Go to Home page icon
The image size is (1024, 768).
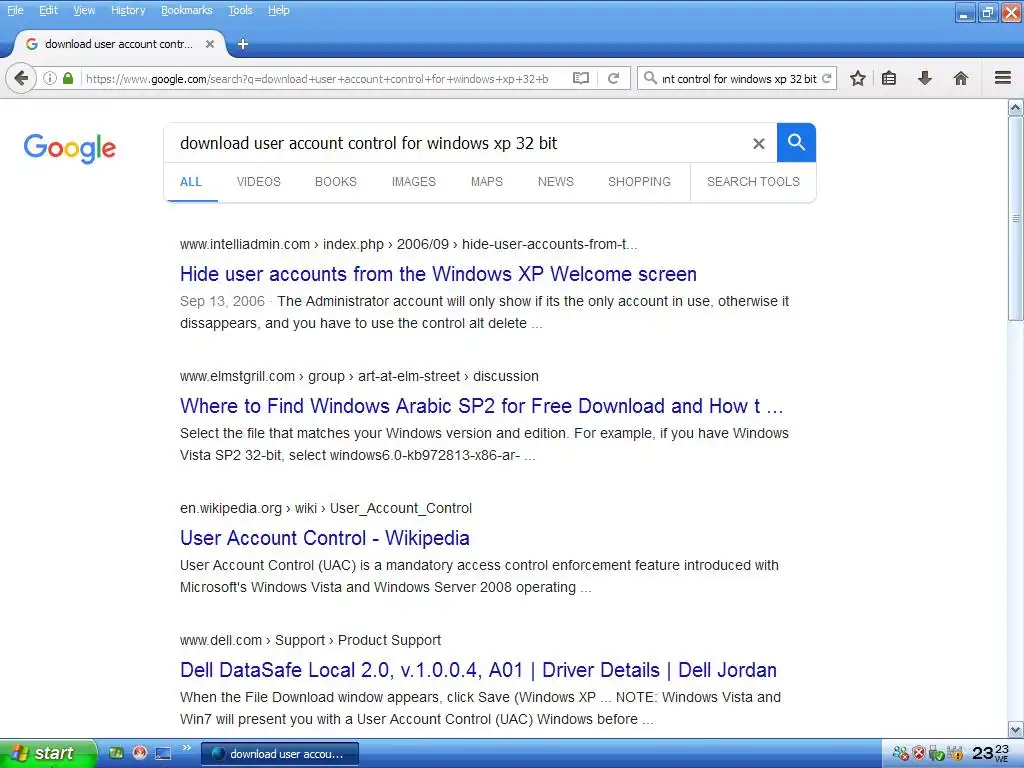961,78
